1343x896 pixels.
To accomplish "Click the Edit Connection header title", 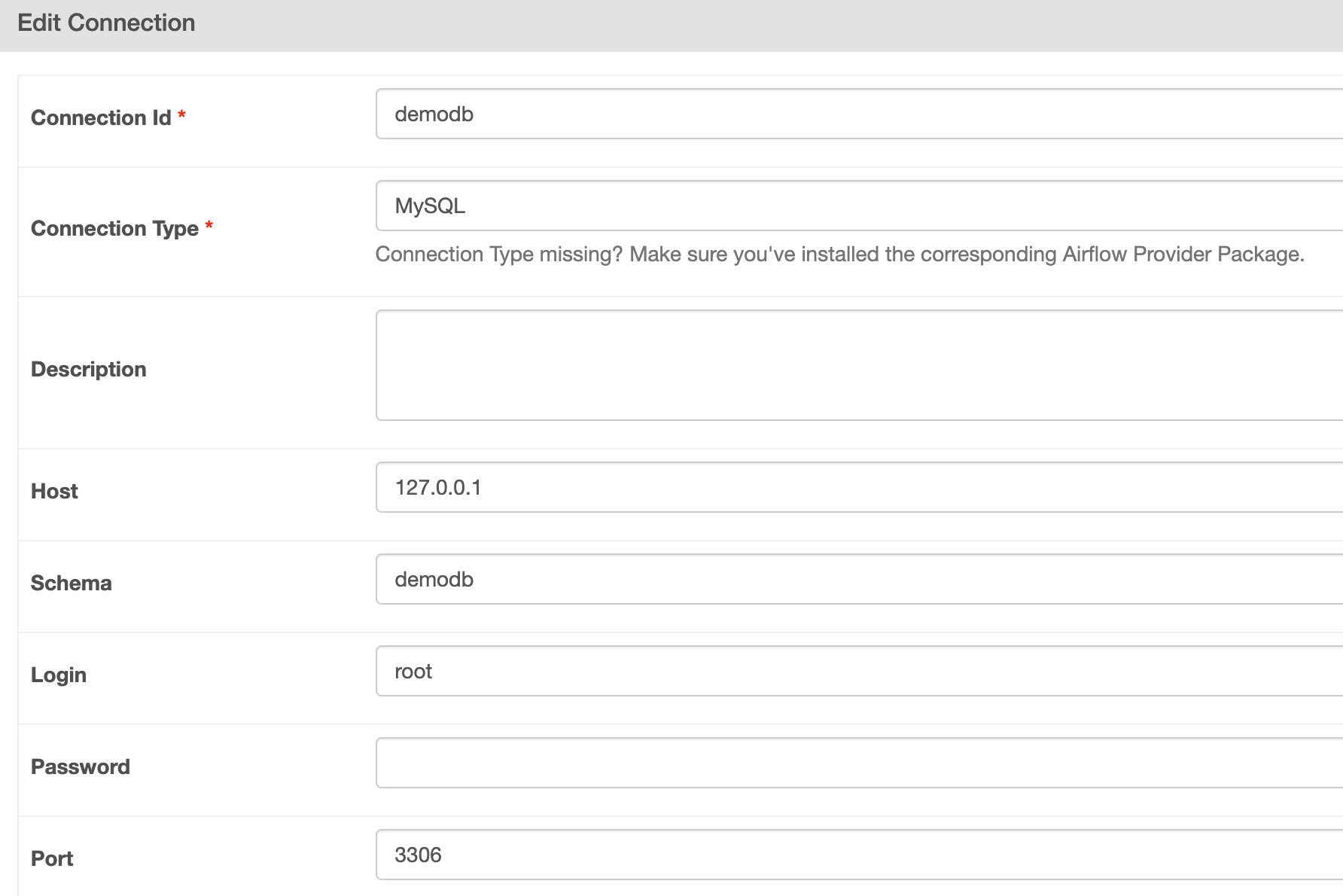I will coord(106,23).
